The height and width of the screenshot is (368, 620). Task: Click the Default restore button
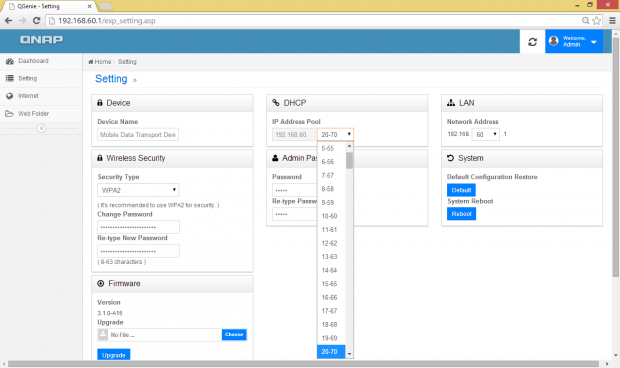461,190
